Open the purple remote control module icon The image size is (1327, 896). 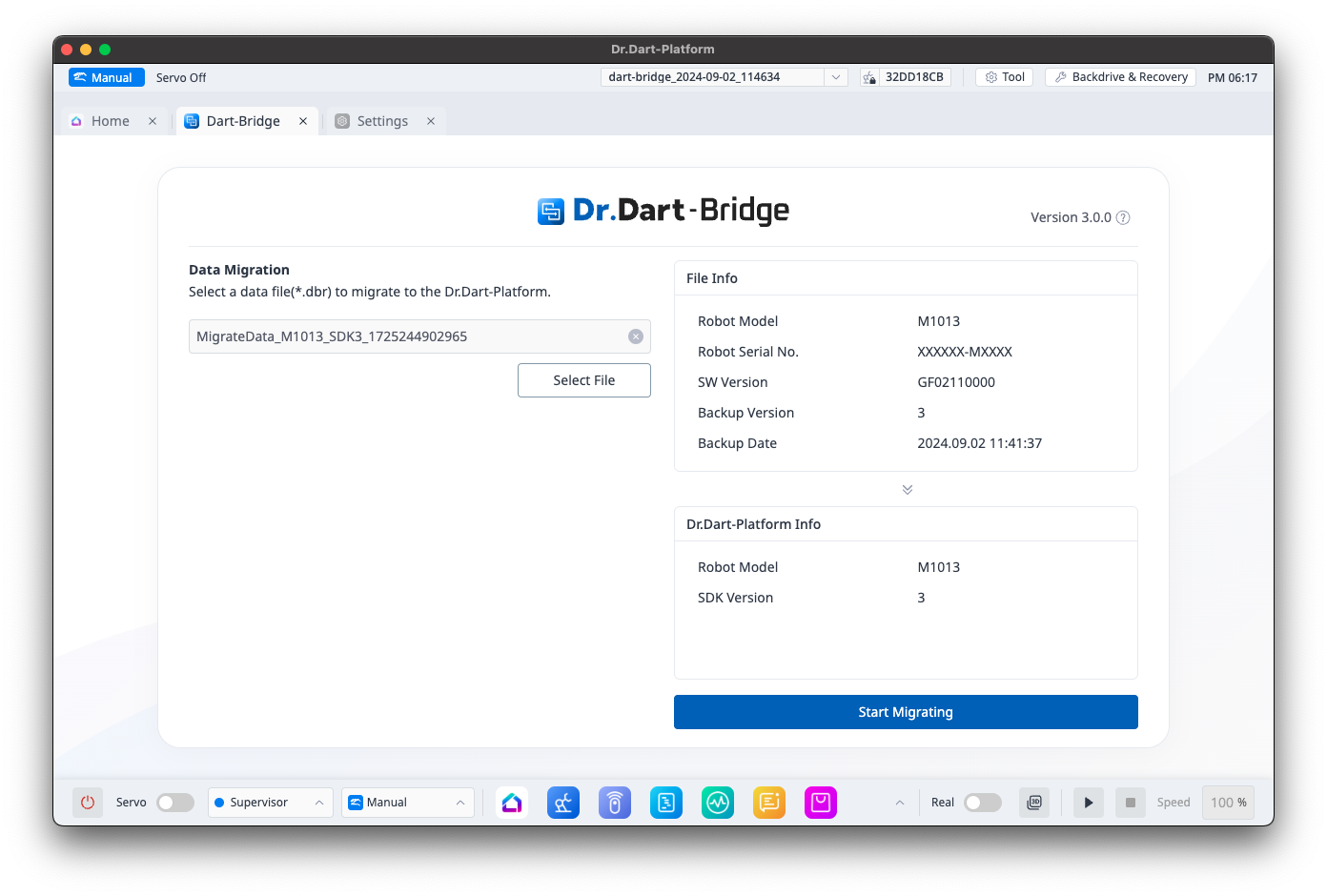pyautogui.click(x=615, y=803)
